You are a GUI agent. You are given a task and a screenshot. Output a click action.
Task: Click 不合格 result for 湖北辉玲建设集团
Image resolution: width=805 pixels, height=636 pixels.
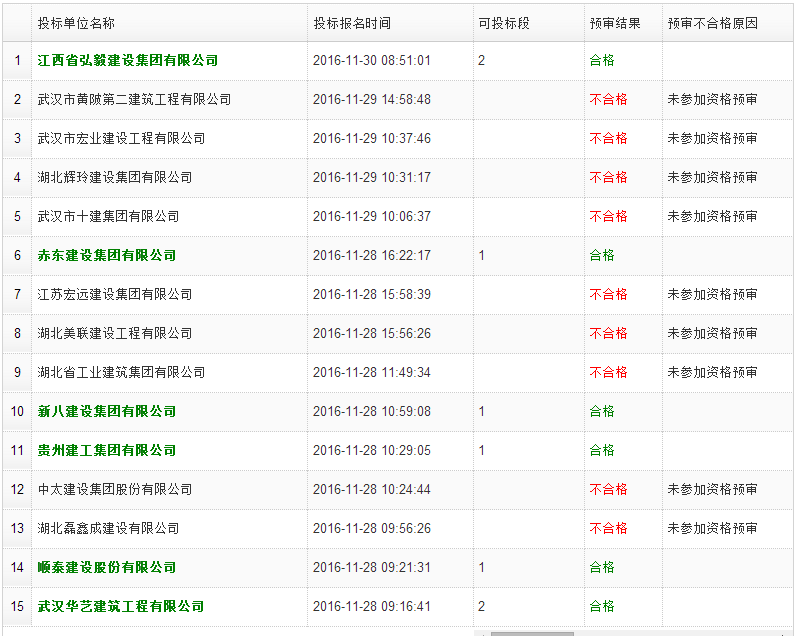point(608,178)
